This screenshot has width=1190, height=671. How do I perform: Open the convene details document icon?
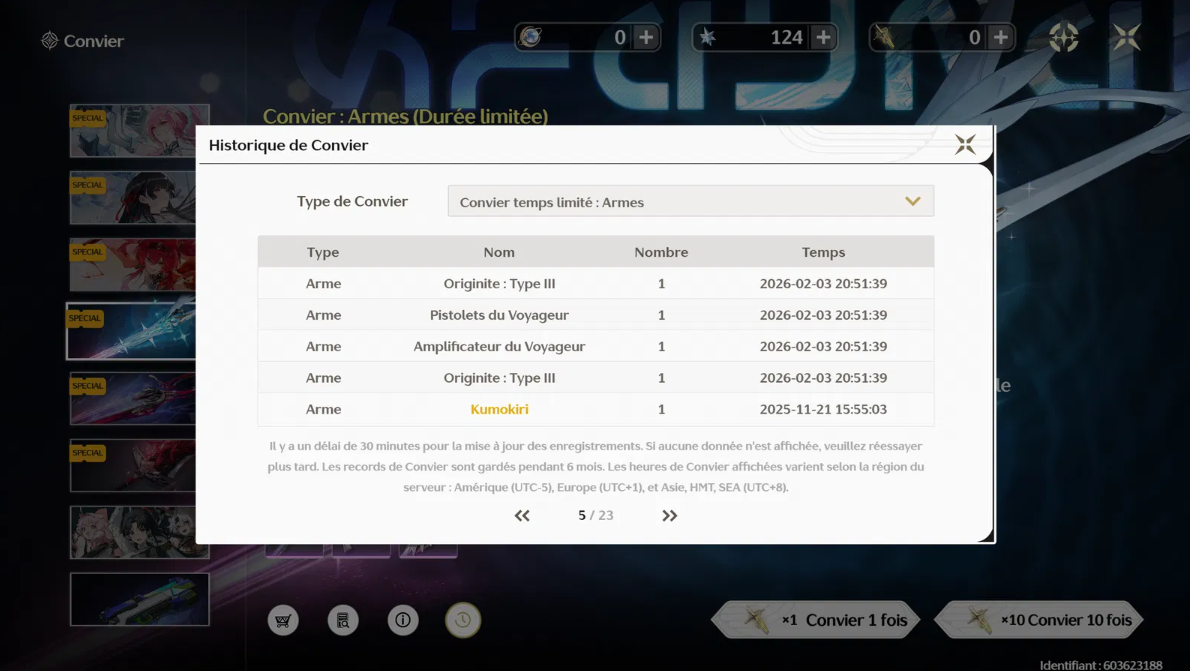(x=343, y=620)
